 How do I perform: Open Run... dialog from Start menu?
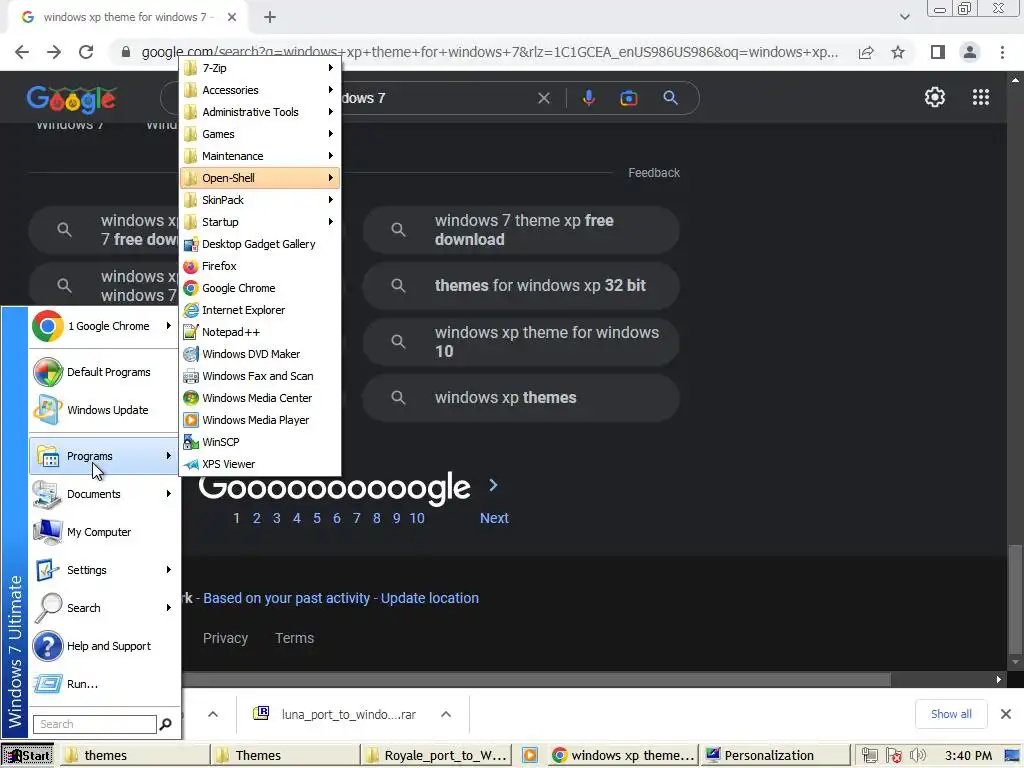click(104, 684)
